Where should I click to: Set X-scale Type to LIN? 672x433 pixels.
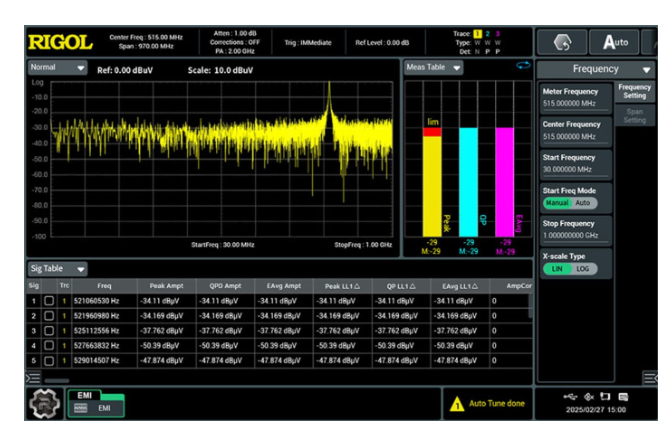[557, 269]
